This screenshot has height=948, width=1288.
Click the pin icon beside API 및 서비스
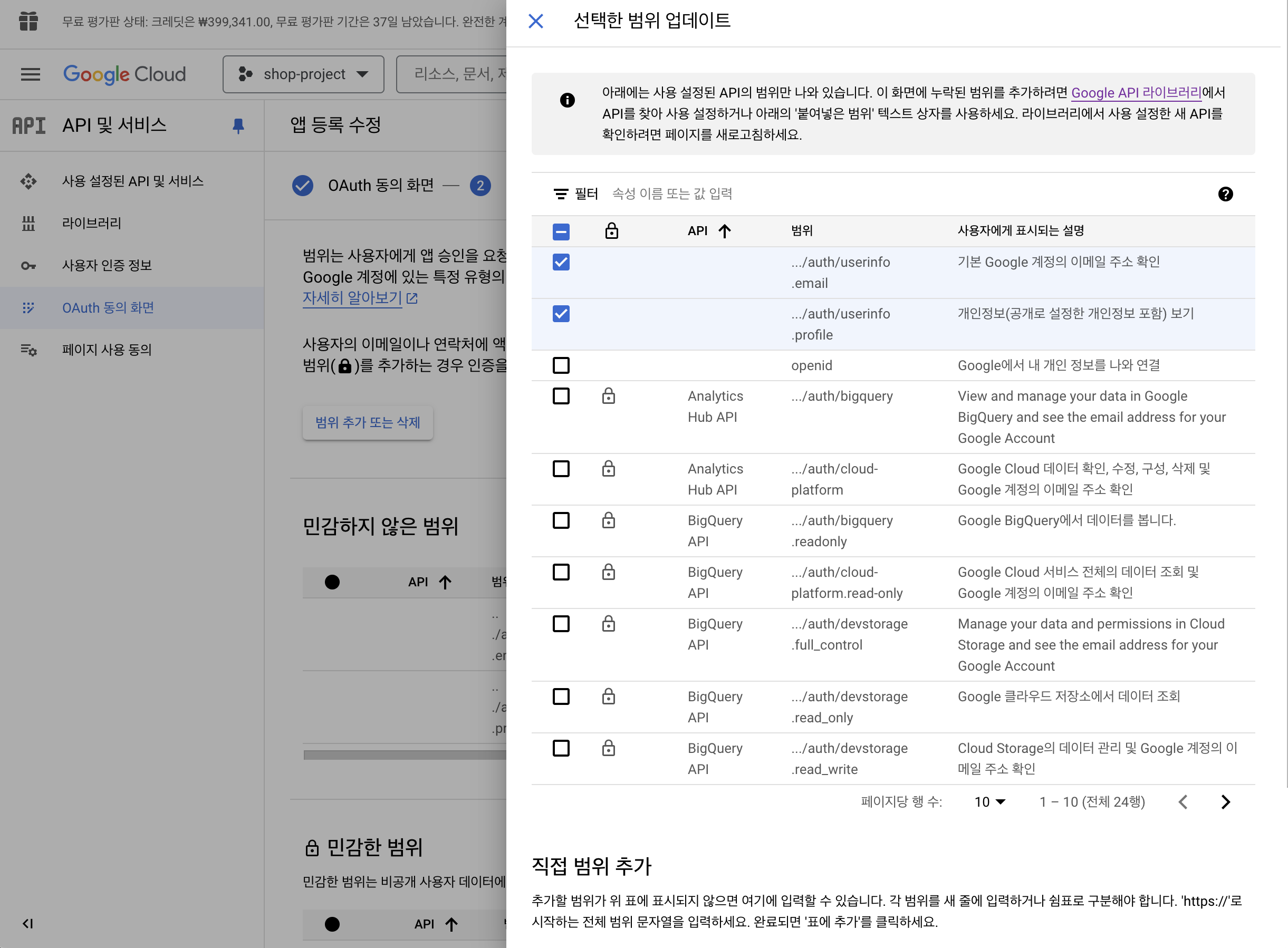click(238, 125)
